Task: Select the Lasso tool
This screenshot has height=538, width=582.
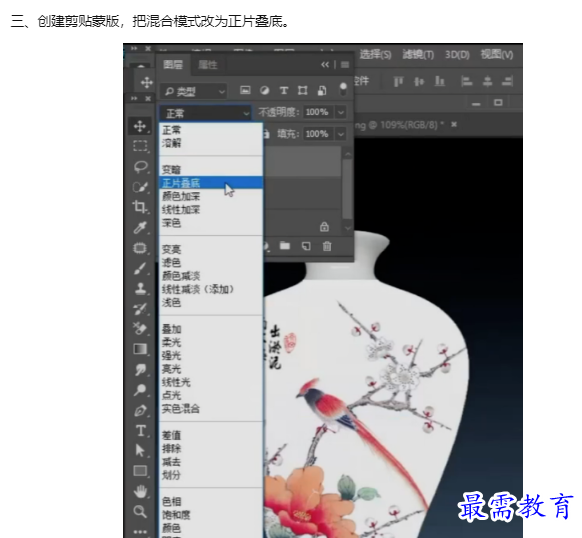Action: click(x=140, y=166)
